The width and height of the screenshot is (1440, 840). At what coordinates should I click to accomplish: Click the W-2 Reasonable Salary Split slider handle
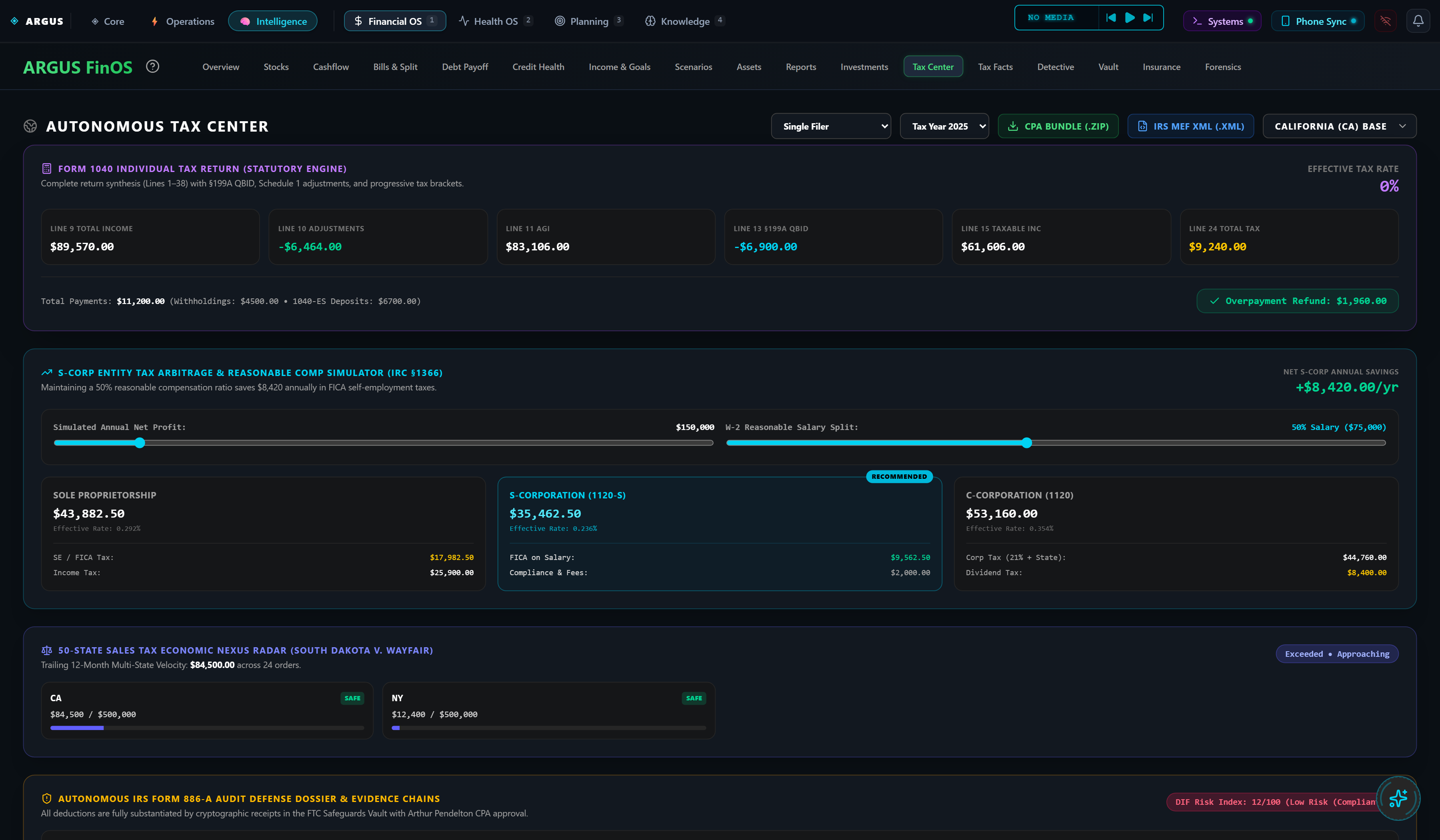click(1027, 443)
